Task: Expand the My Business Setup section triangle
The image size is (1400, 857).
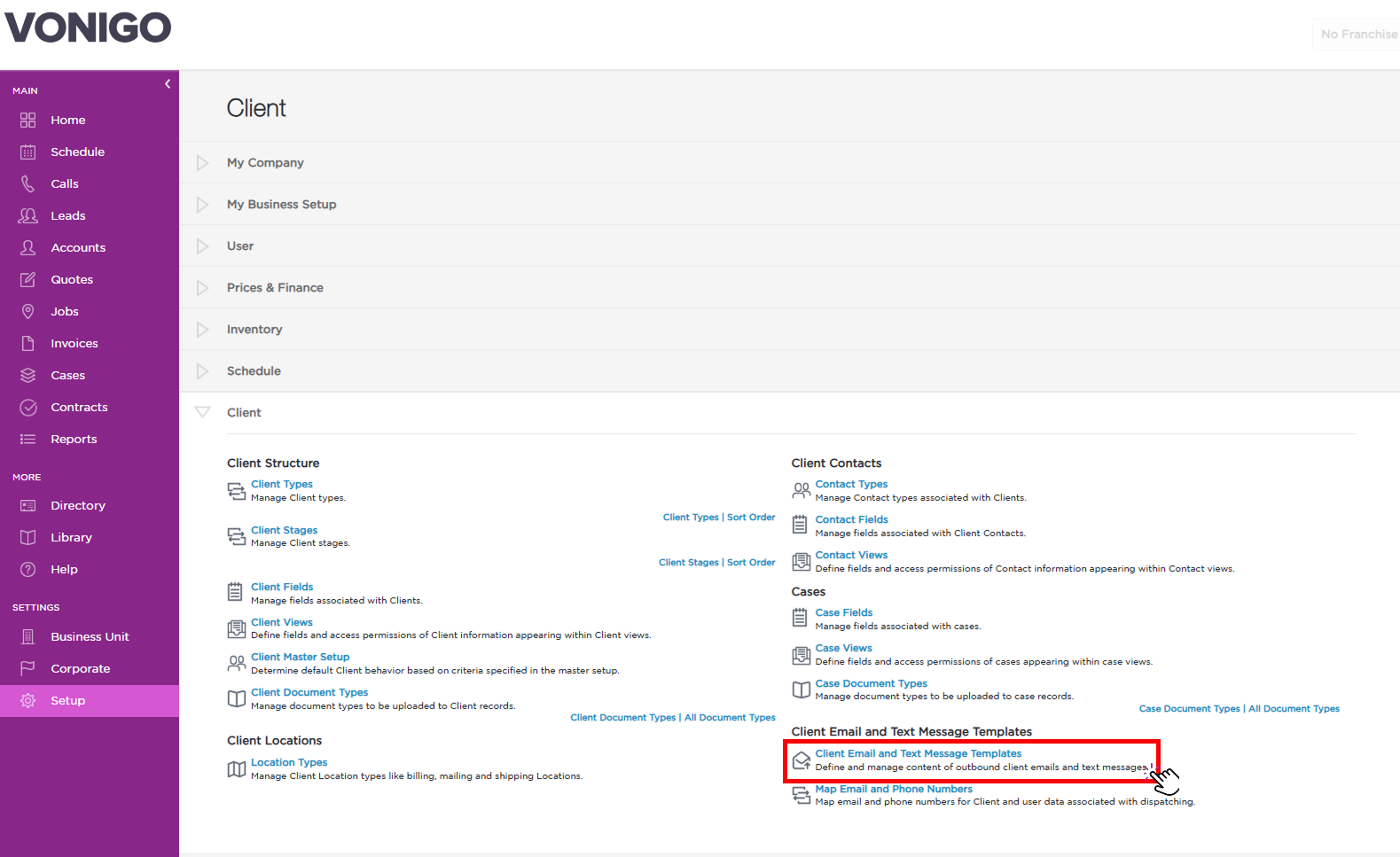Action: (202, 205)
